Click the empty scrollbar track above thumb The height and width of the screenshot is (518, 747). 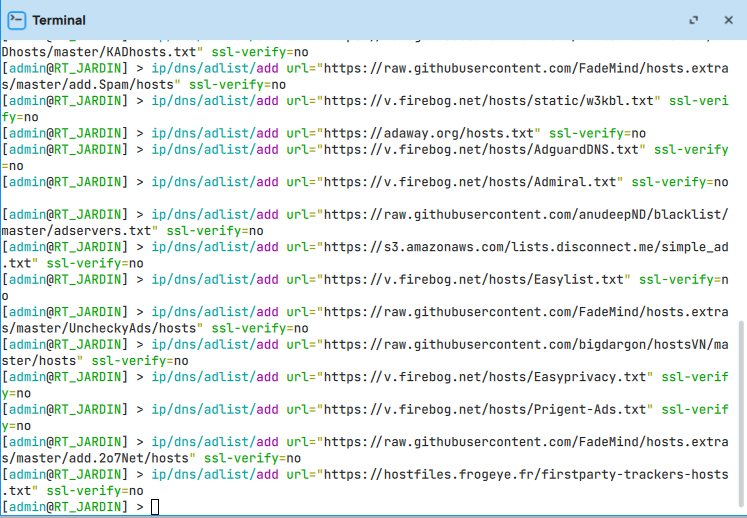[x=740, y=180]
